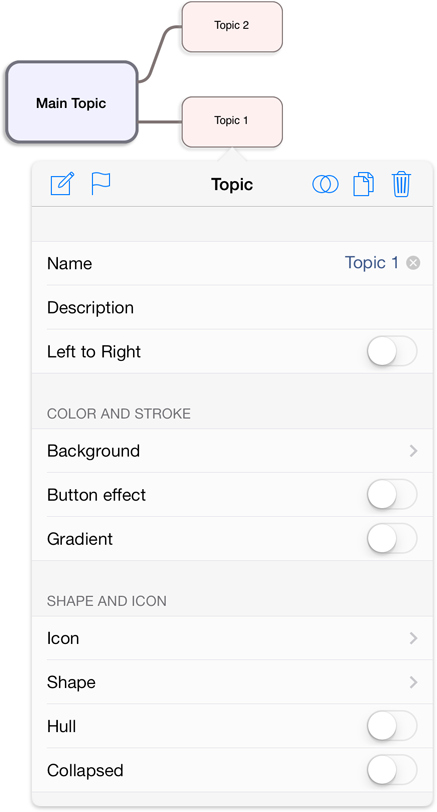
Task: Open the Background color chevron
Action: point(413,451)
